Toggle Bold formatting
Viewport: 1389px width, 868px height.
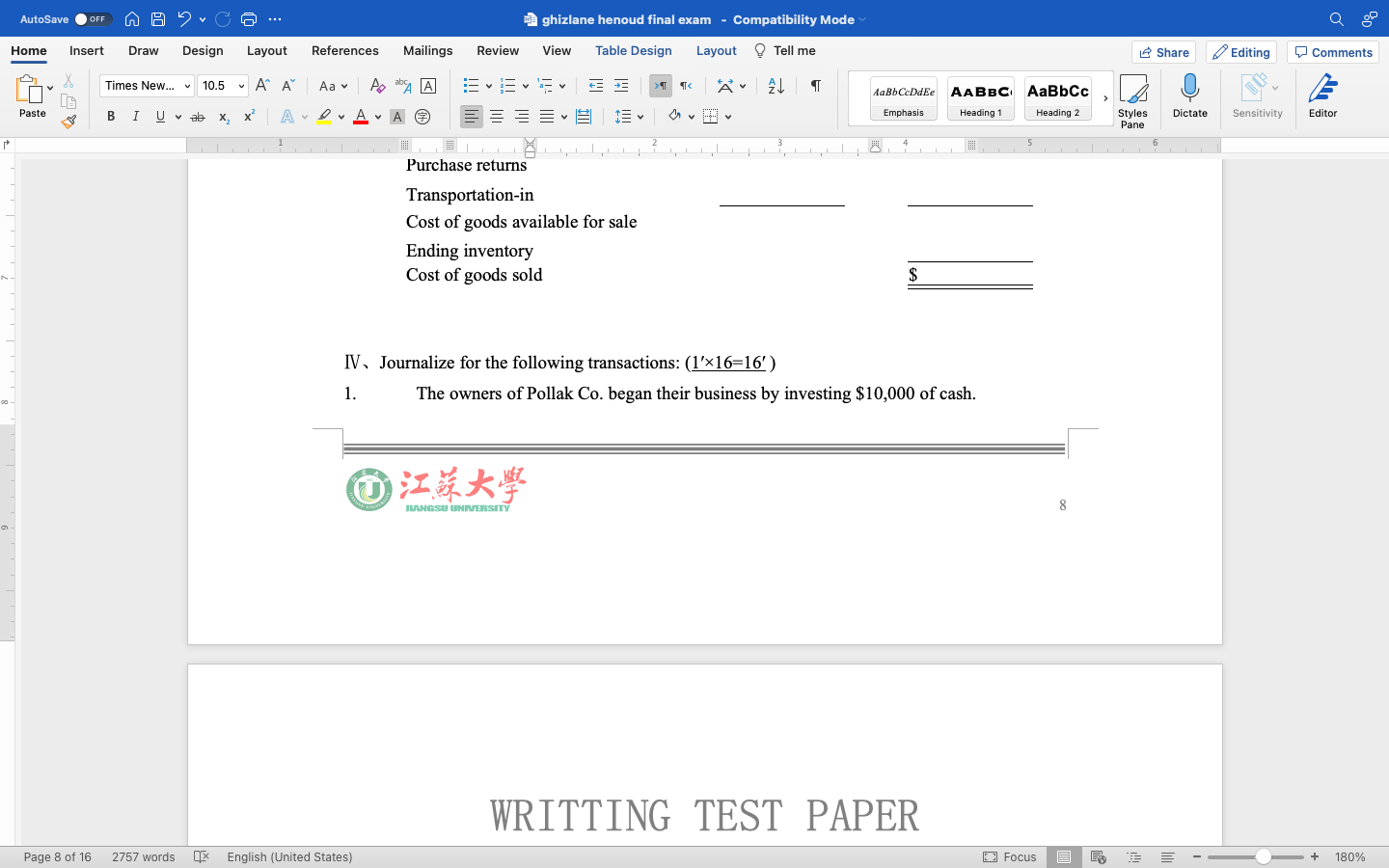110,116
